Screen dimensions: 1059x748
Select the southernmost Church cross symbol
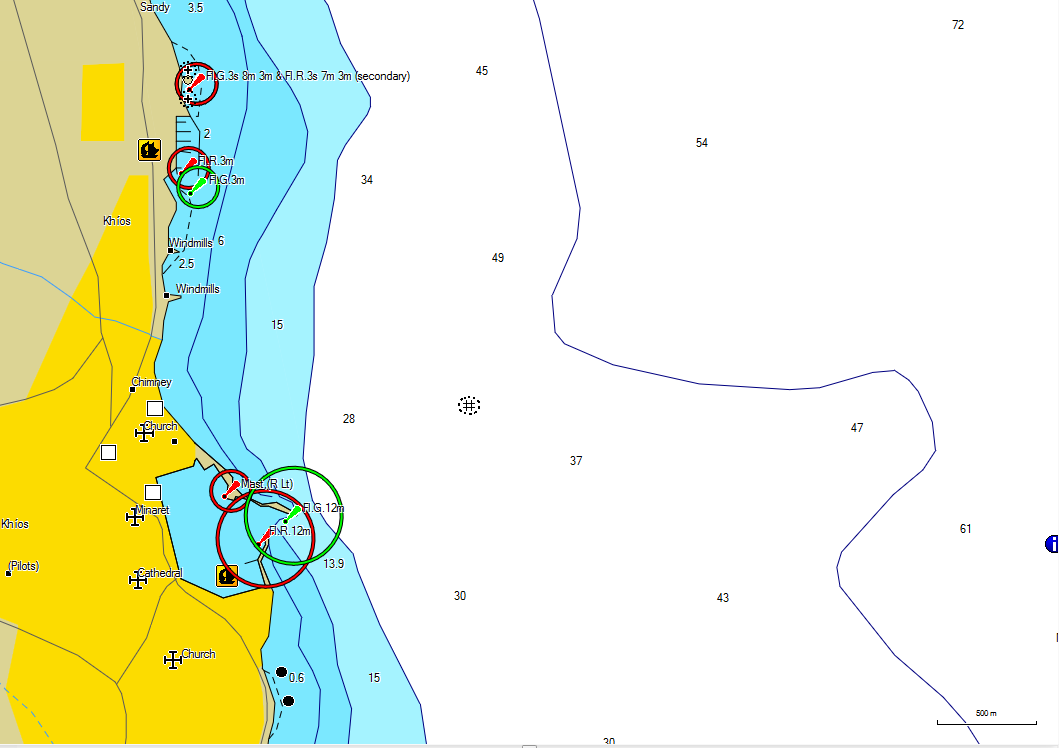tap(173, 659)
